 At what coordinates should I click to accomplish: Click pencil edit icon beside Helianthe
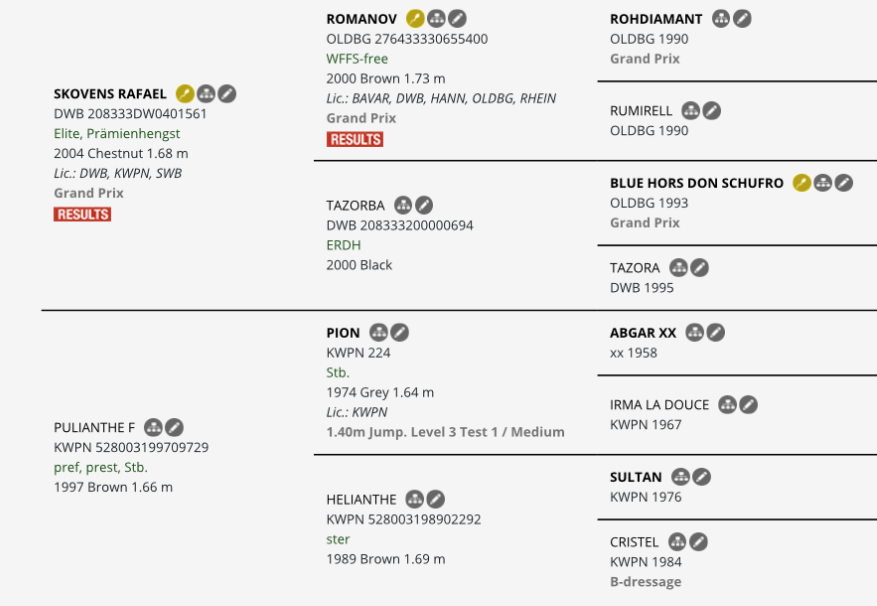click(436, 499)
